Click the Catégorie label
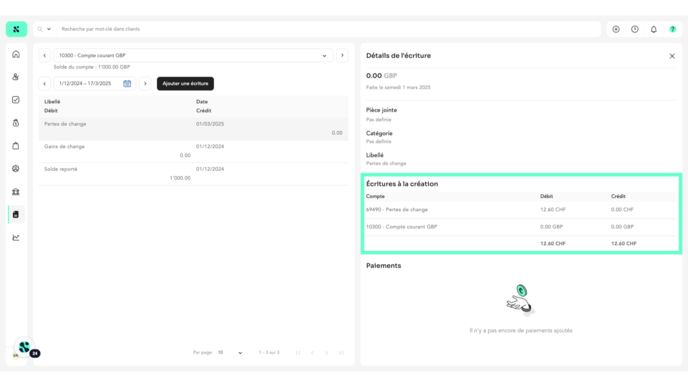 click(x=379, y=133)
